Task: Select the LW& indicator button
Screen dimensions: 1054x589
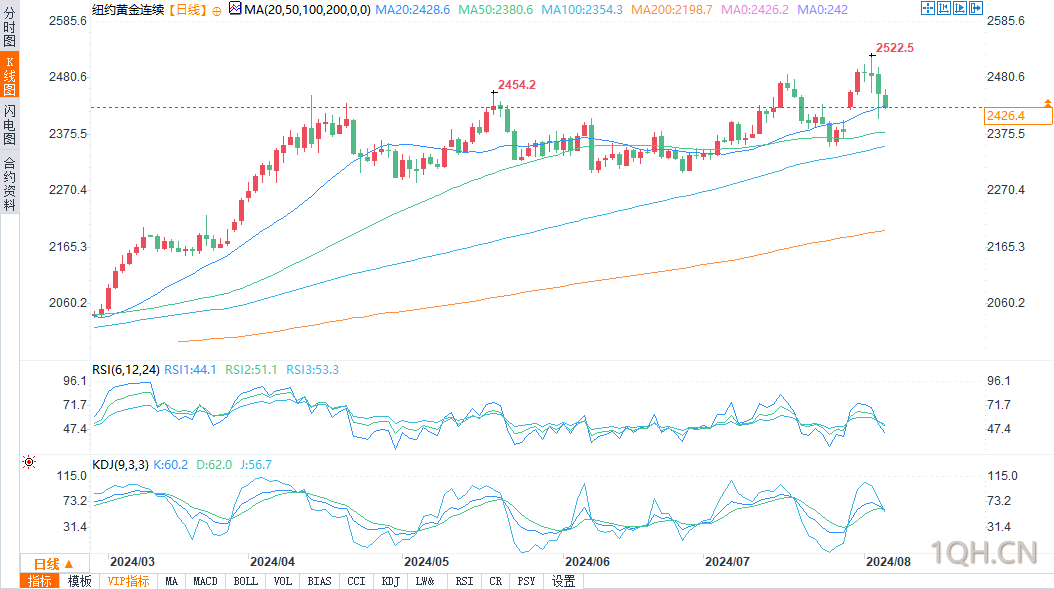Action: pyautogui.click(x=425, y=581)
